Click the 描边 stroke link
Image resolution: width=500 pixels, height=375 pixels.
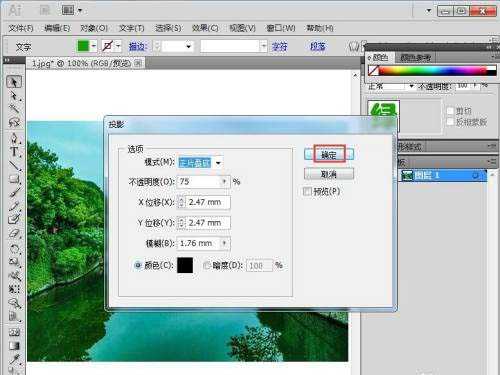(x=138, y=46)
